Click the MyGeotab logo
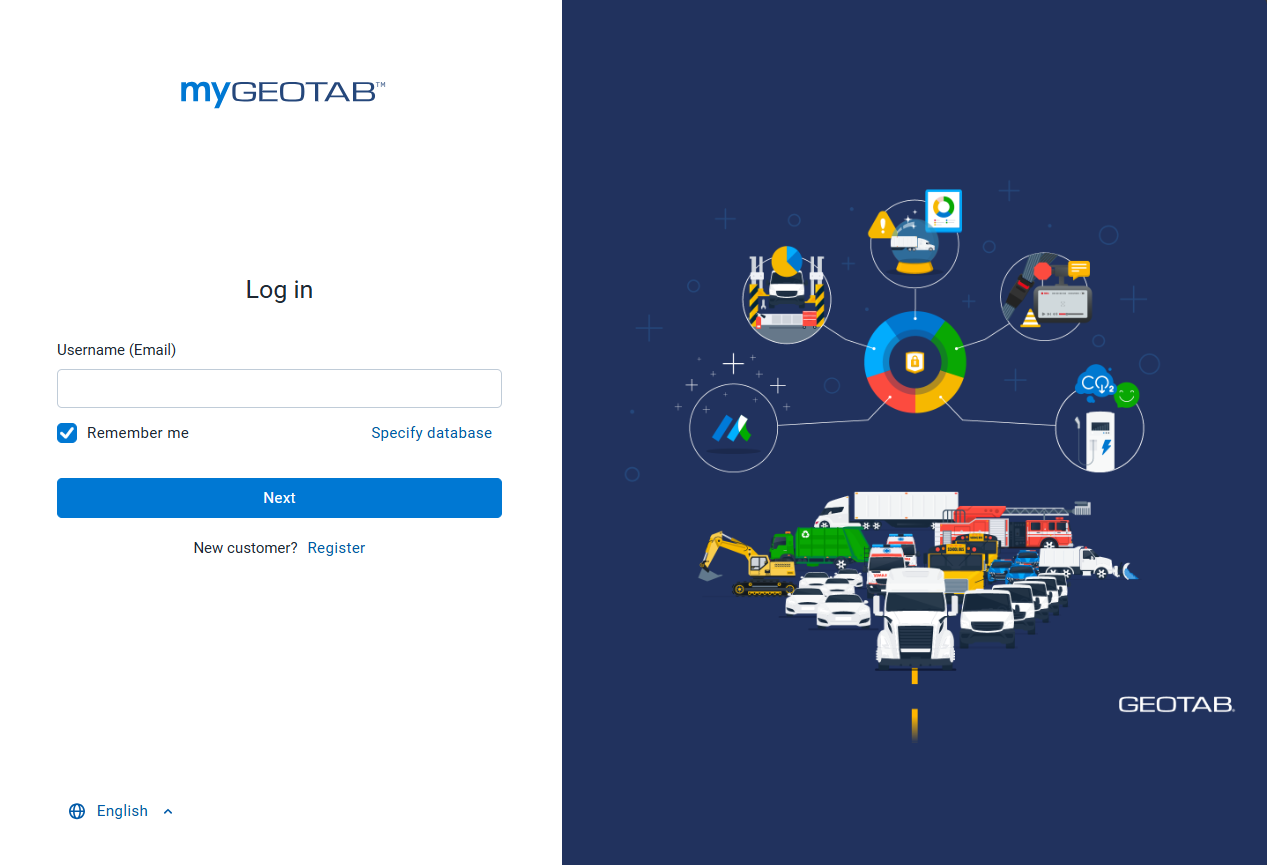The image size is (1267, 865). click(x=282, y=93)
